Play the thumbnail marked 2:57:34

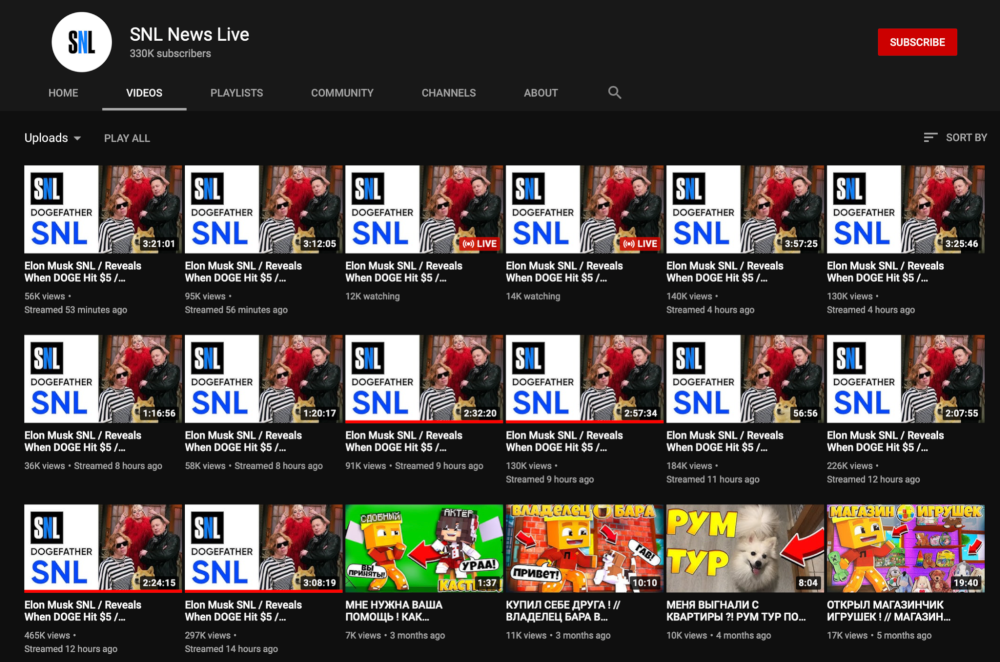tap(585, 379)
